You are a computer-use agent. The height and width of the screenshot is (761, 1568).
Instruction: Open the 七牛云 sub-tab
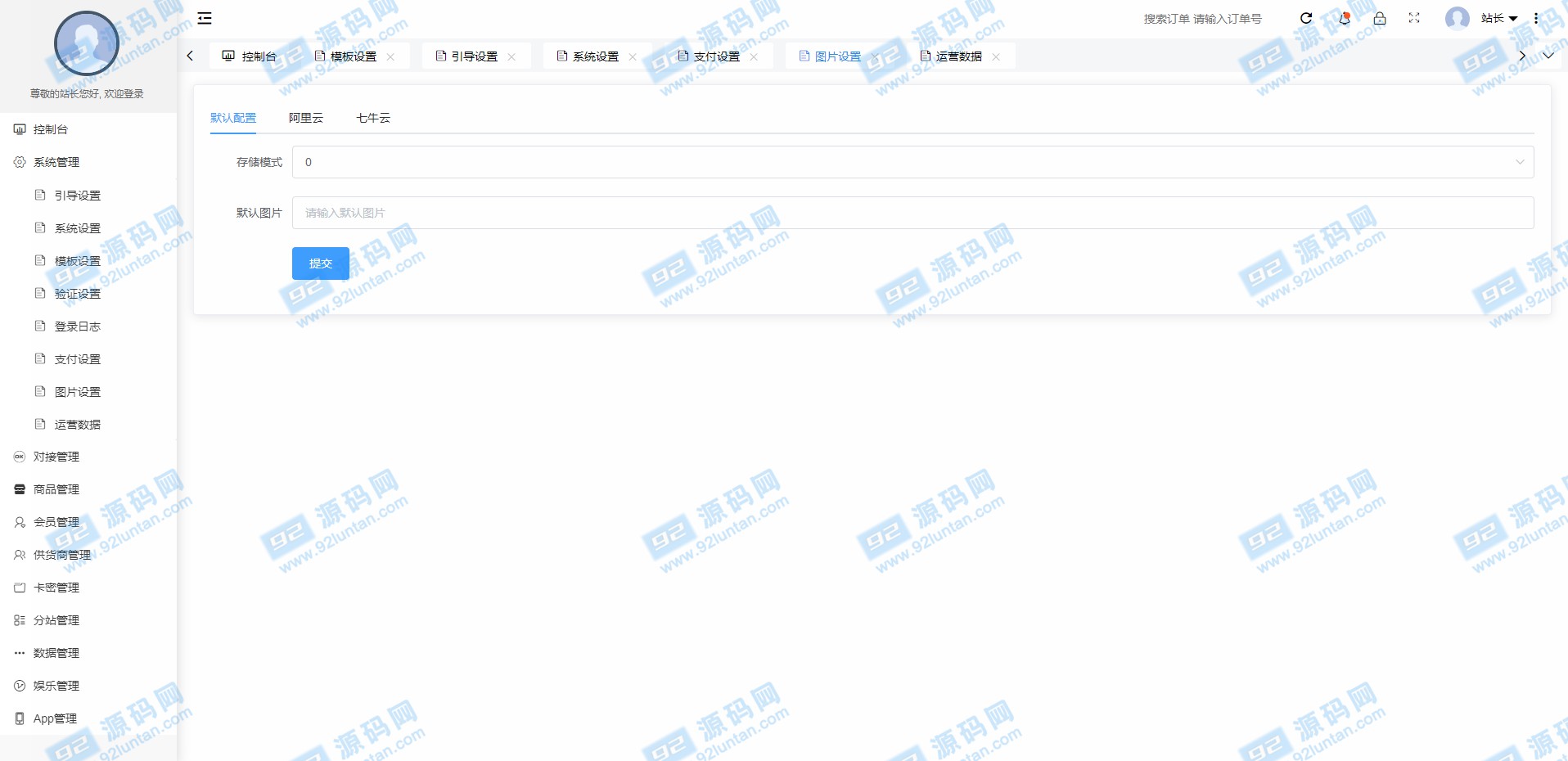[373, 118]
